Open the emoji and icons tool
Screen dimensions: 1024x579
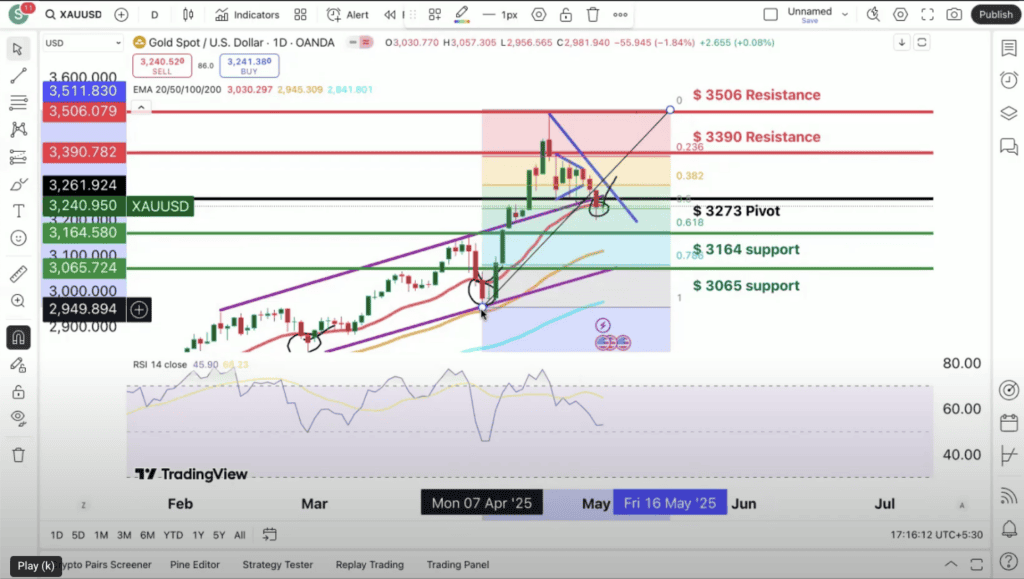[18, 238]
